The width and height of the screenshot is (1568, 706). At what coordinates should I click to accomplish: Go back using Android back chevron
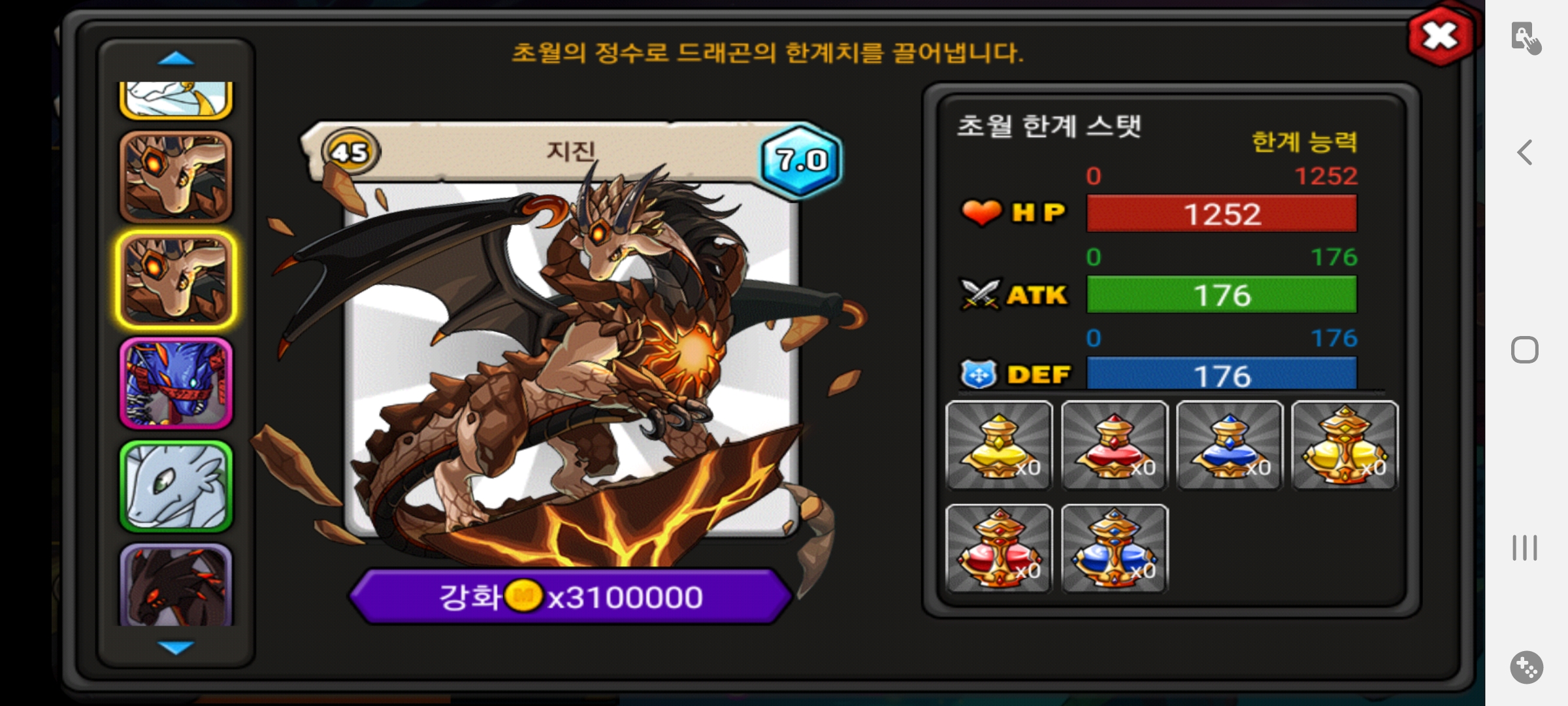pos(1524,152)
